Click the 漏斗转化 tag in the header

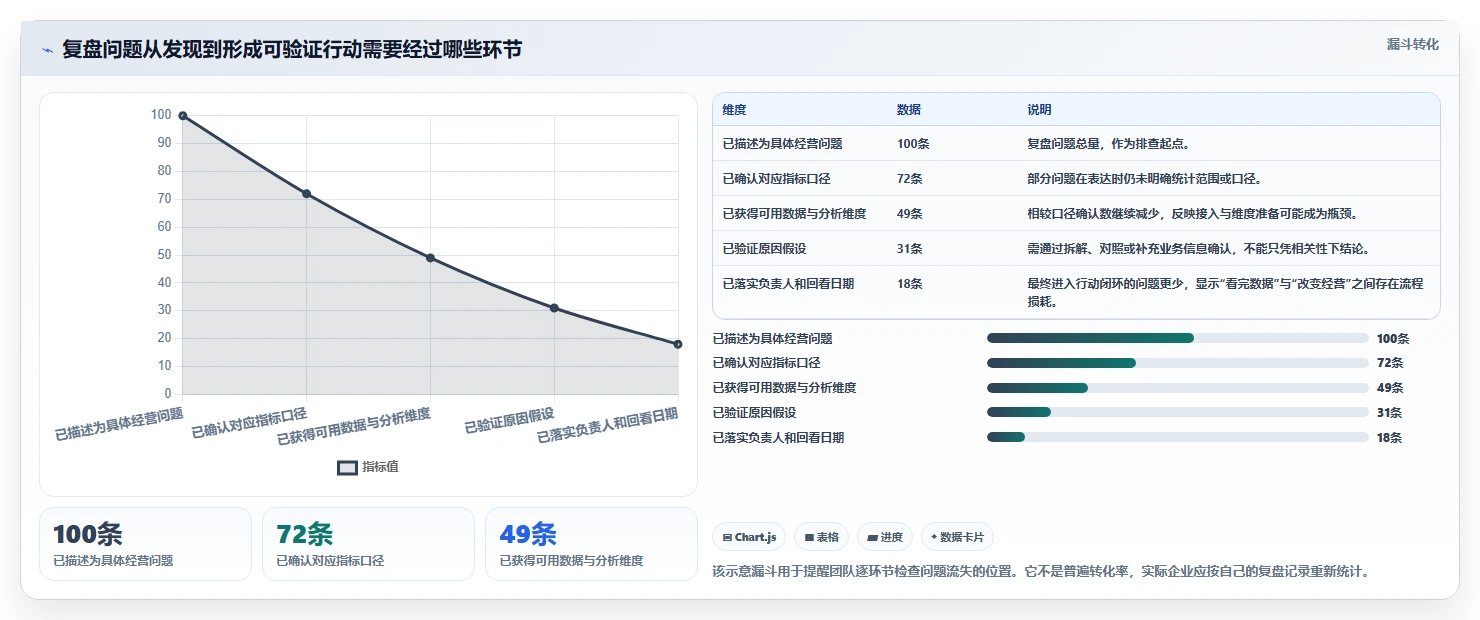(1413, 44)
